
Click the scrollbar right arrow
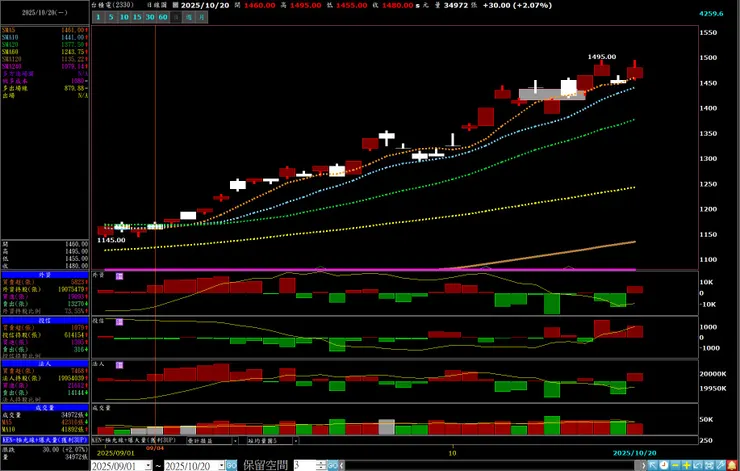click(643, 465)
